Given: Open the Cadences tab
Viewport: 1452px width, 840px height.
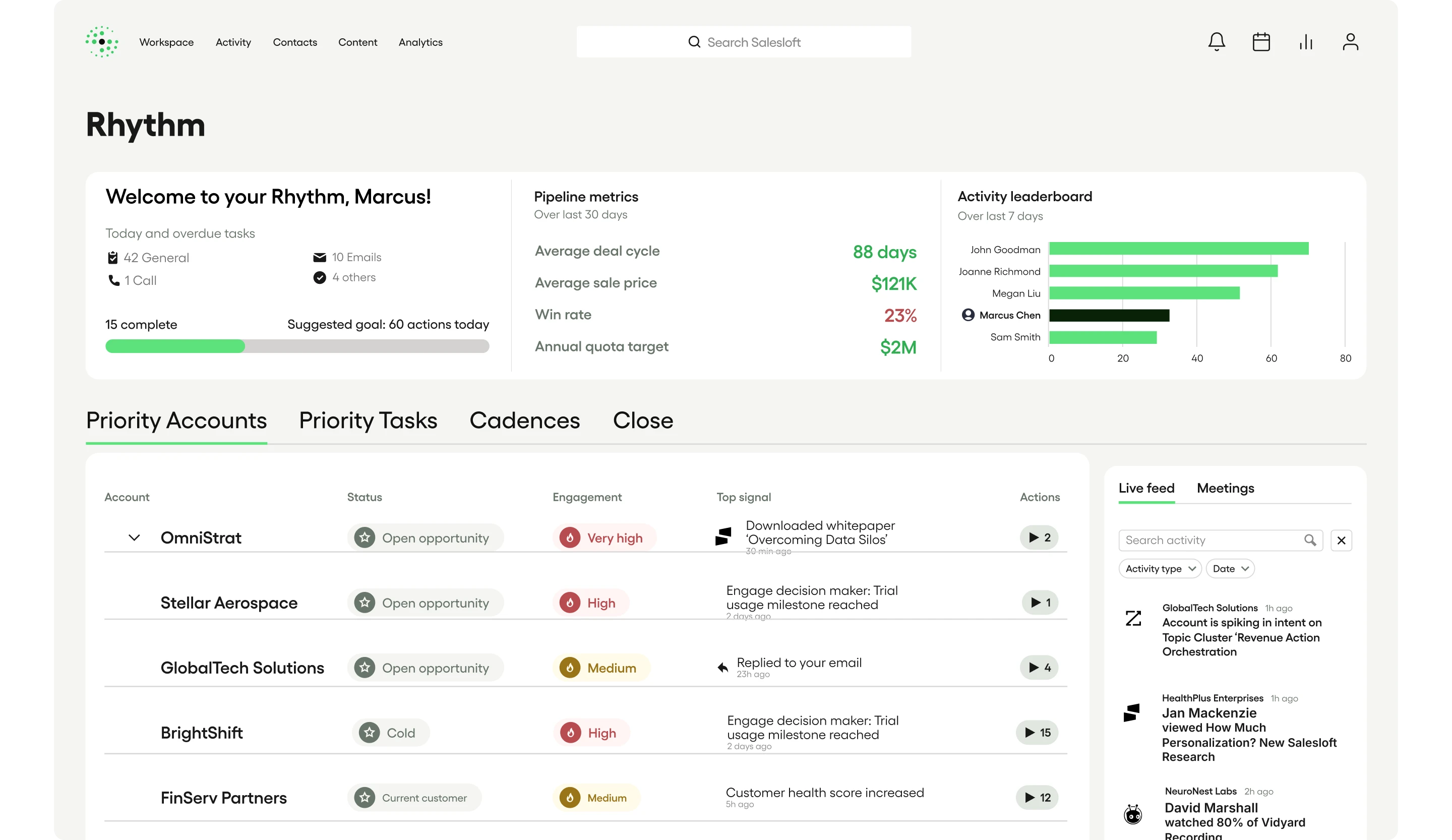Looking at the screenshot, I should [524, 421].
